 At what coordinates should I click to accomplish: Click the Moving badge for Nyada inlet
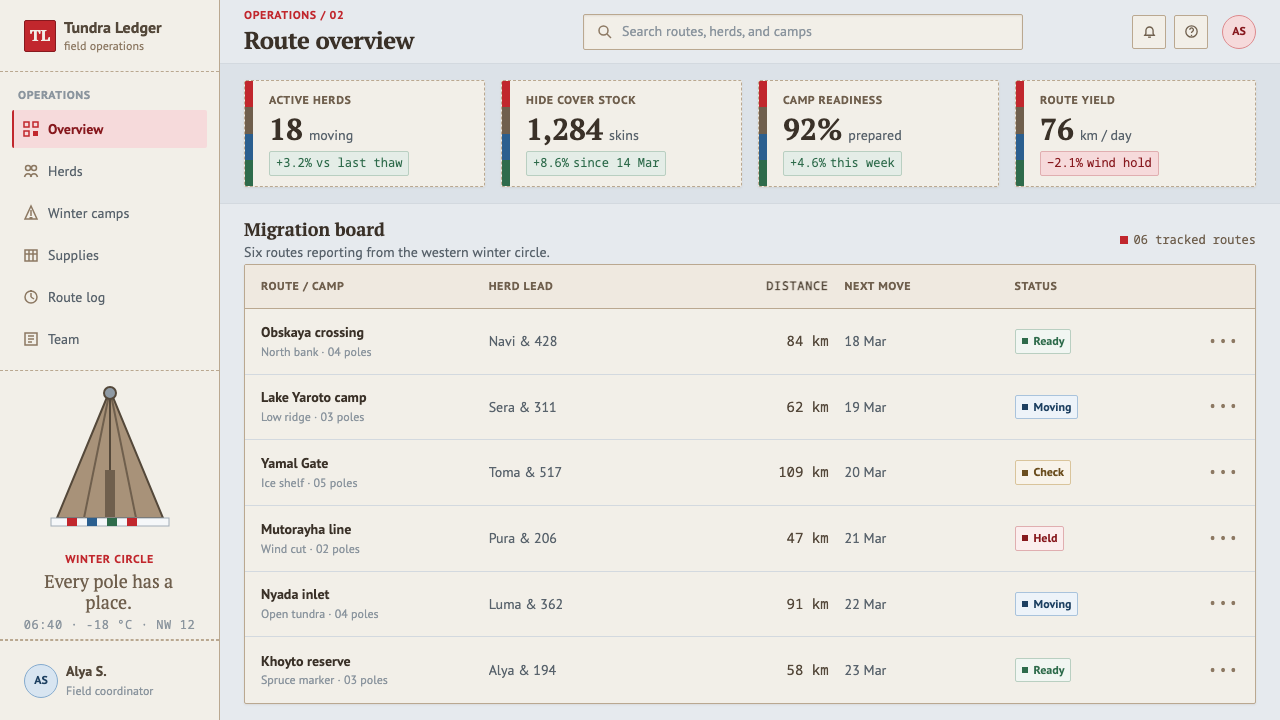tap(1046, 604)
